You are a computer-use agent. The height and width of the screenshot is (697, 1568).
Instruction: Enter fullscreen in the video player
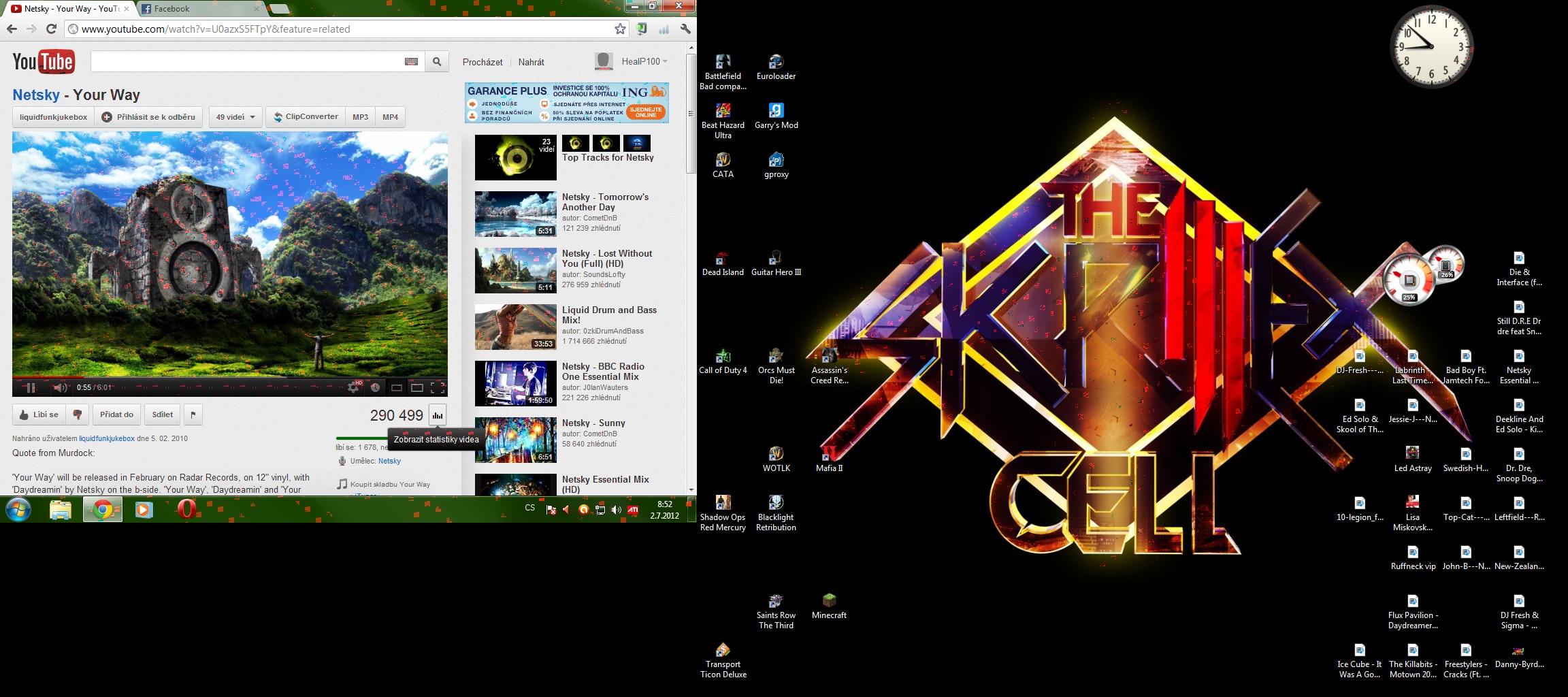[x=438, y=387]
